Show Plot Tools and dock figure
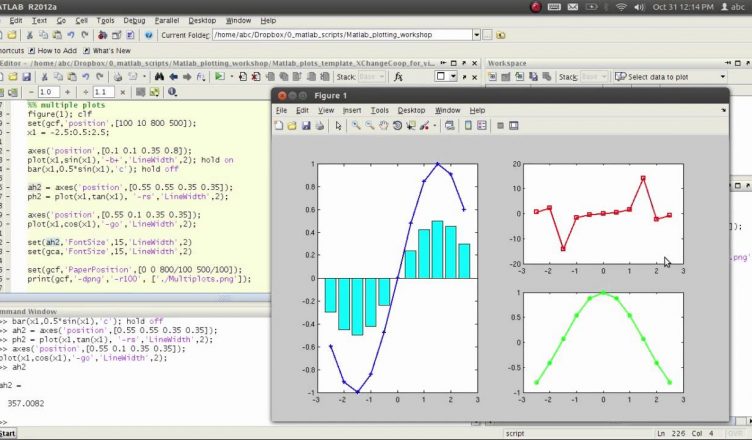Screen dimensions: 752x440 point(514,126)
